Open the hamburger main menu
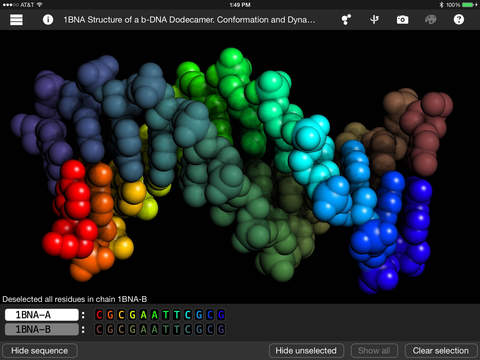 [16, 20]
